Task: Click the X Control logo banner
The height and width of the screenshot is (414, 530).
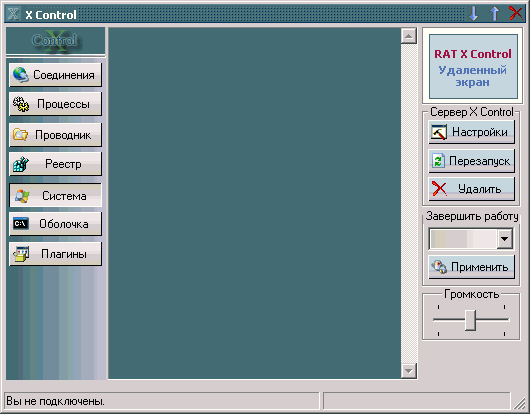Action: [55, 41]
